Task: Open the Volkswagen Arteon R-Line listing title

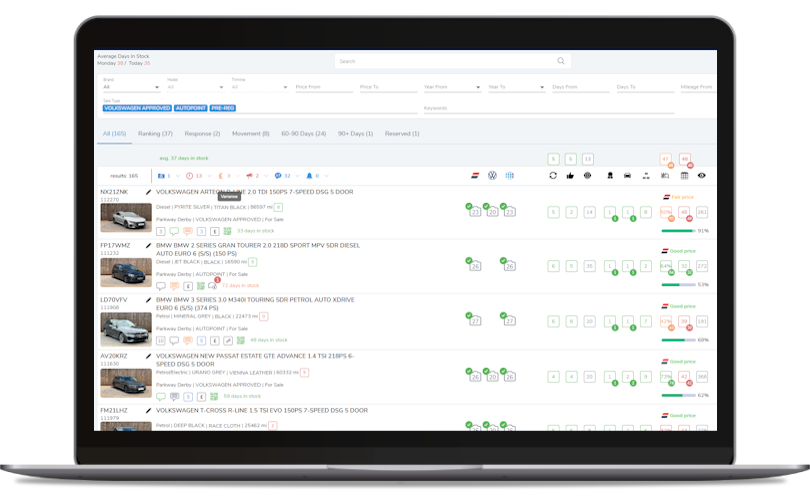Action: (255, 192)
